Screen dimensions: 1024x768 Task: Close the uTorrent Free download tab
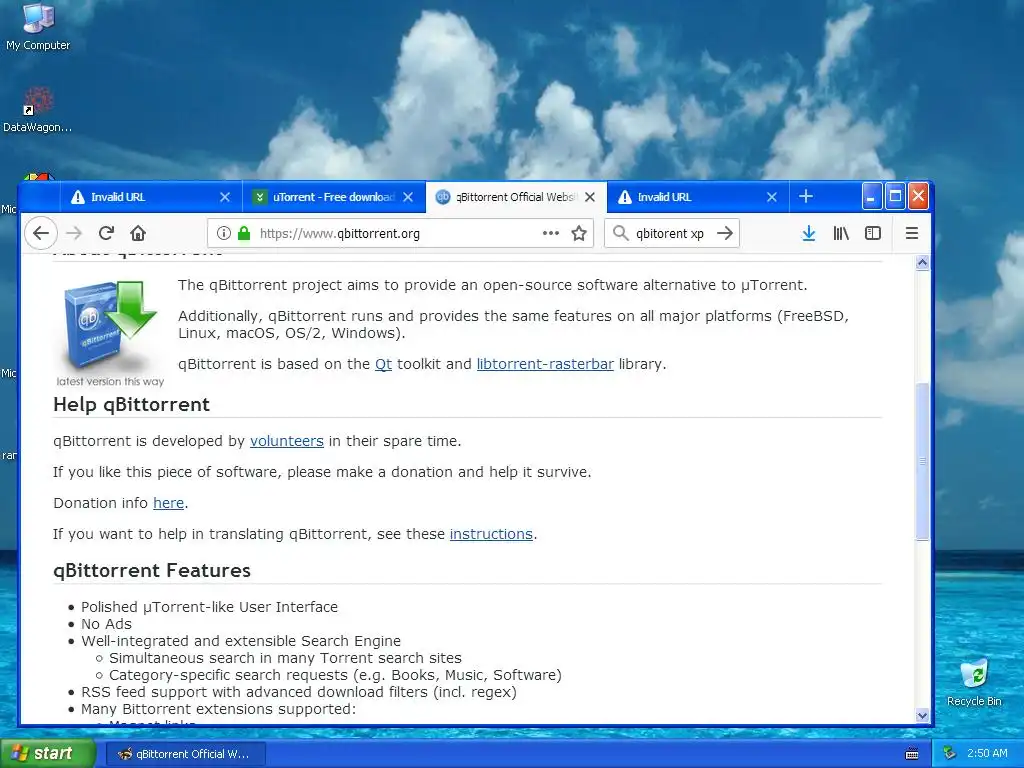tap(408, 197)
